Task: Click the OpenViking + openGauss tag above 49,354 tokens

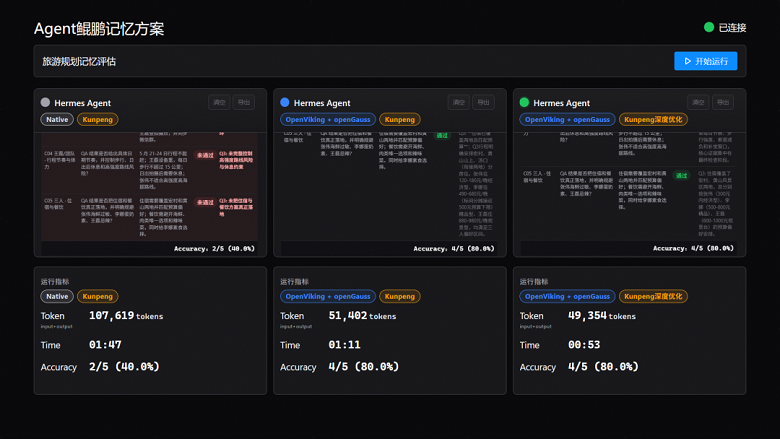Action: tap(568, 296)
